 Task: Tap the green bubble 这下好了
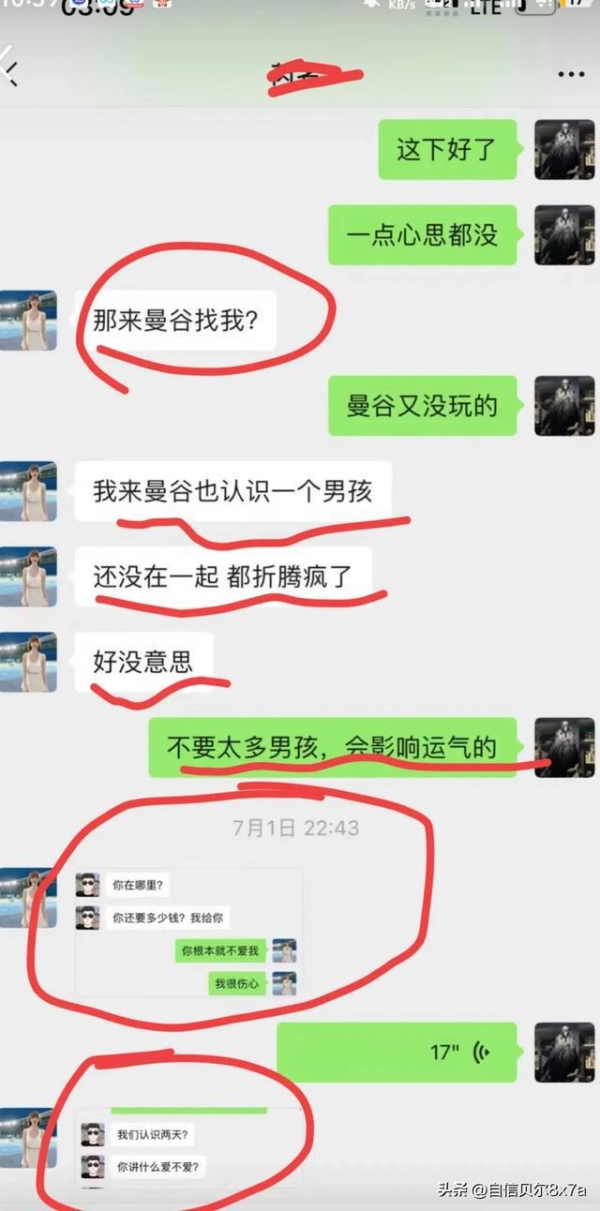pos(447,150)
